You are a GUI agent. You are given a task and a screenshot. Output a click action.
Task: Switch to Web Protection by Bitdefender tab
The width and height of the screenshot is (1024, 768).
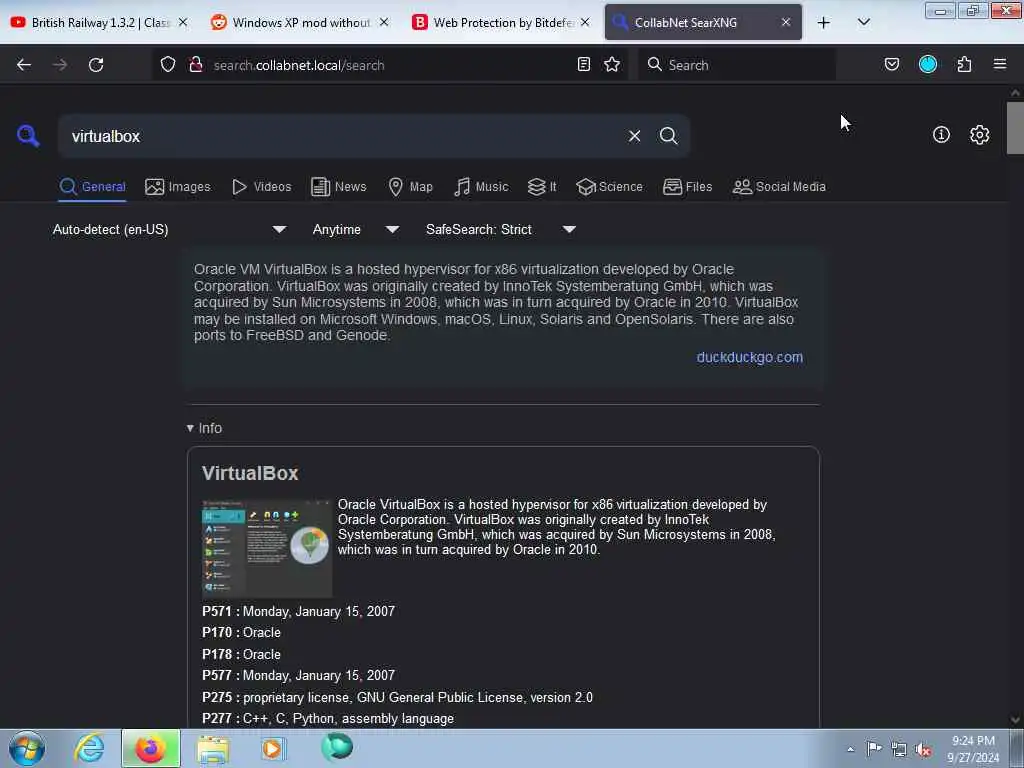pyautogui.click(x=502, y=22)
